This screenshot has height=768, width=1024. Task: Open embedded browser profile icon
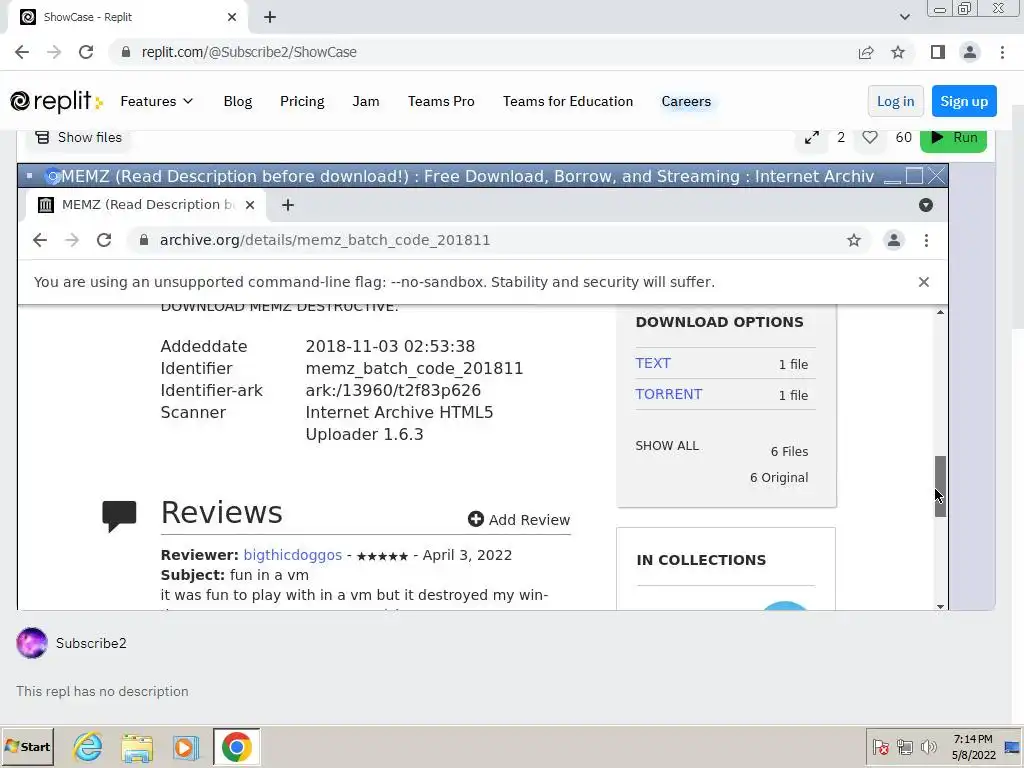click(x=893, y=240)
